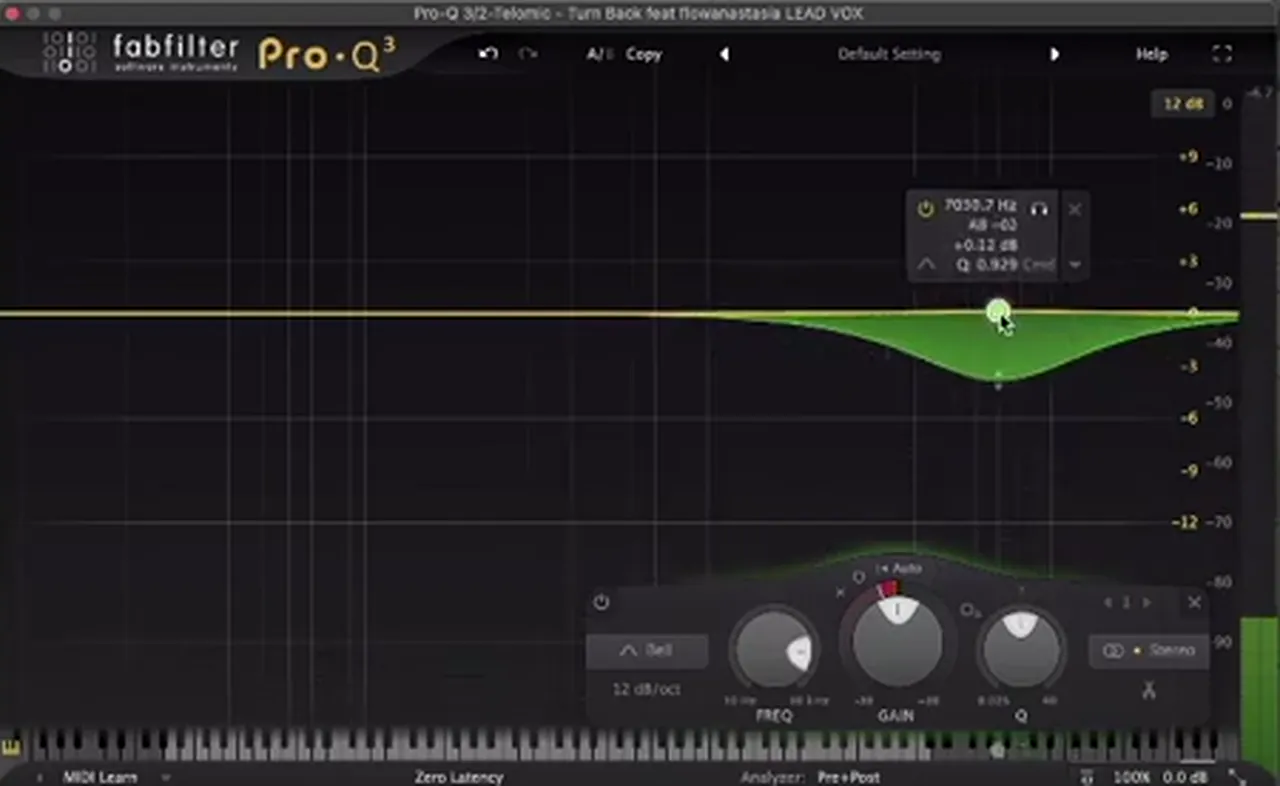Select the next band with the right arrow
The height and width of the screenshot is (786, 1280).
[1146, 602]
